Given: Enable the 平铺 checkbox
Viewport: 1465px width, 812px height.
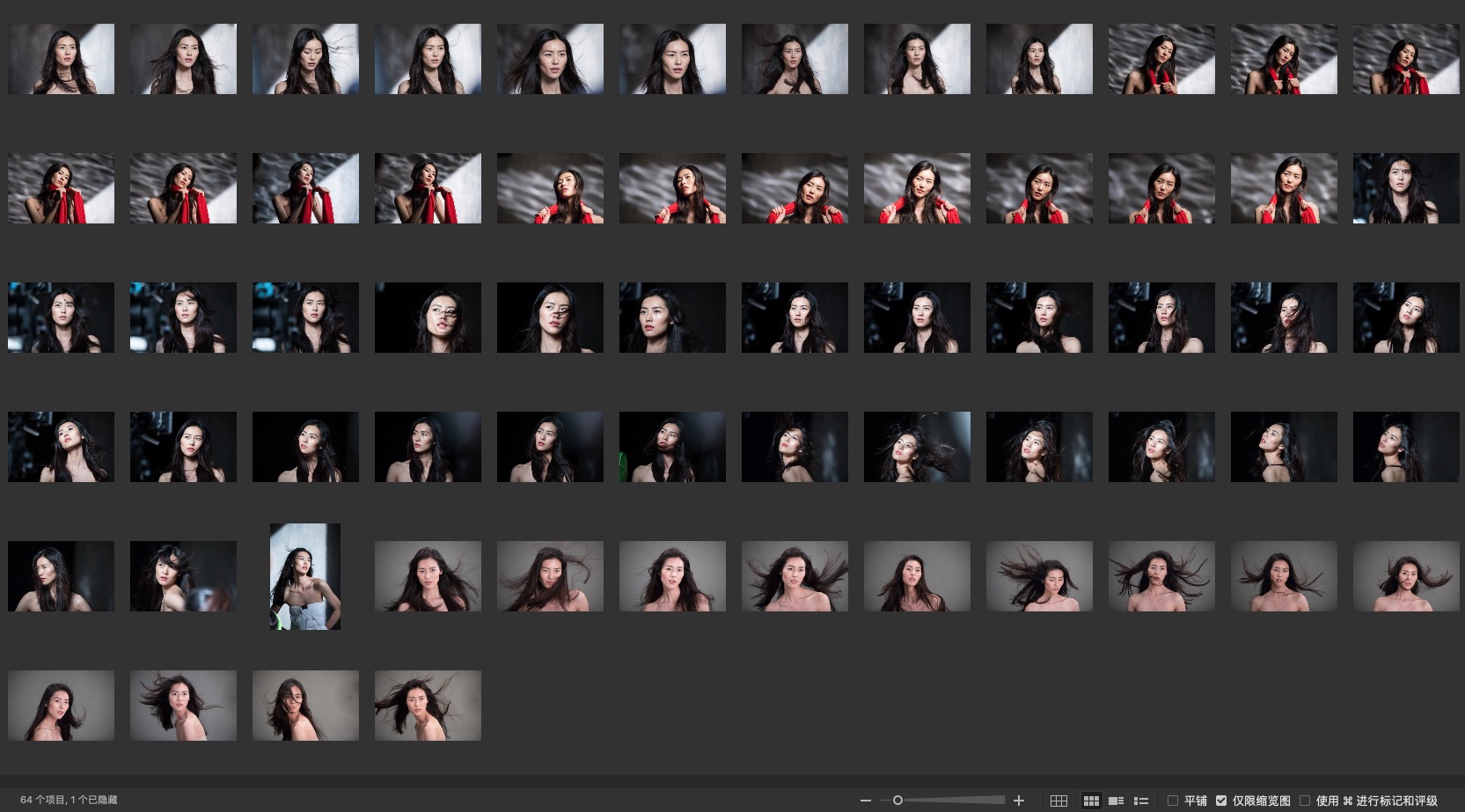Looking at the screenshot, I should tap(1173, 801).
